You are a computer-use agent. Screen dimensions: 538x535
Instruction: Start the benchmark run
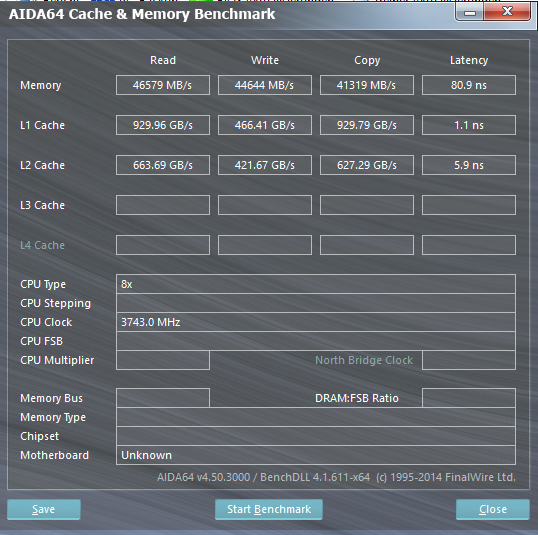click(x=269, y=509)
